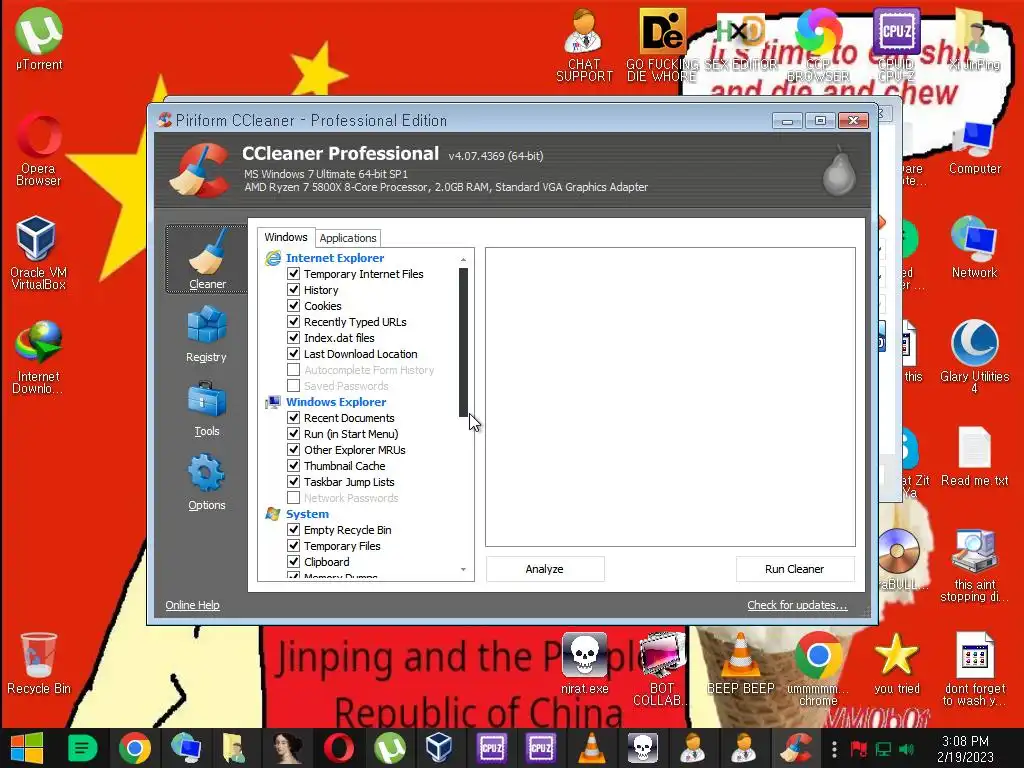The width and height of the screenshot is (1024, 768).
Task: Open 'you tried' star desktop icon
Action: pyautogui.click(x=896, y=664)
